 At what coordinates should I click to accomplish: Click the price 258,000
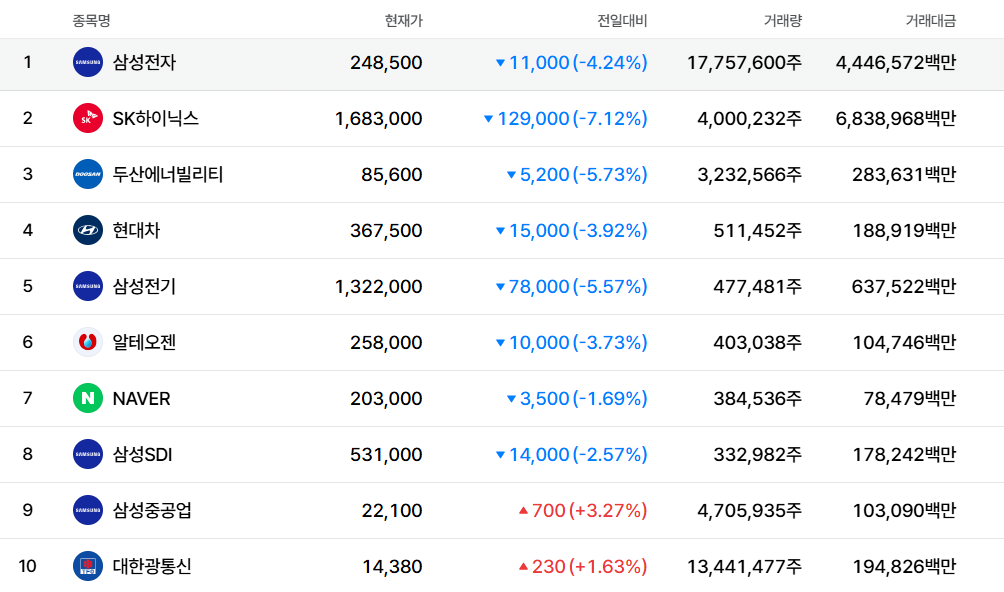[x=386, y=343]
